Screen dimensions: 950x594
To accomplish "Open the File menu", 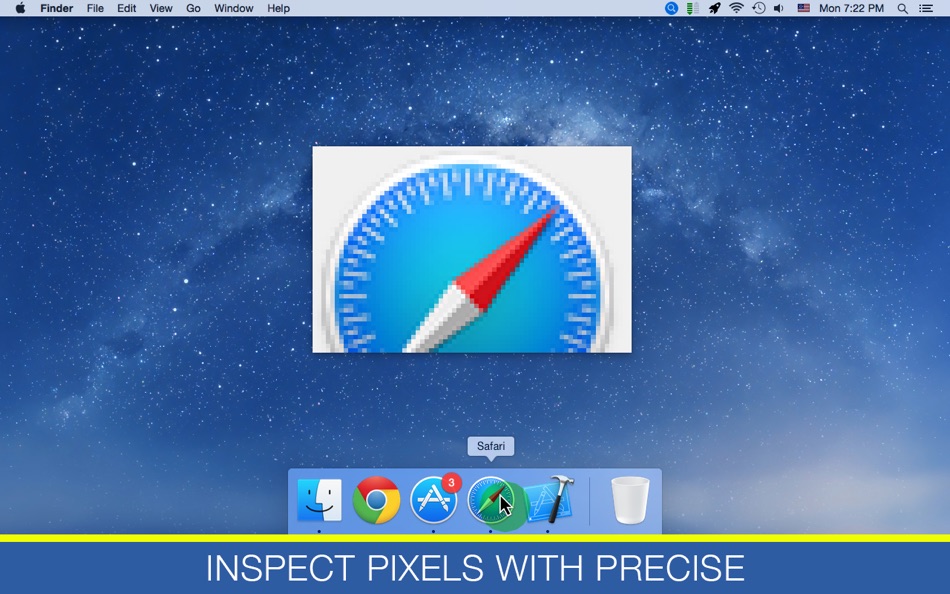I will [95, 8].
